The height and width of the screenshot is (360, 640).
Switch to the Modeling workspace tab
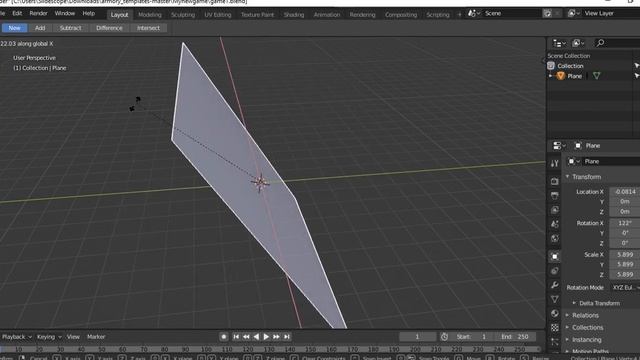coord(150,15)
